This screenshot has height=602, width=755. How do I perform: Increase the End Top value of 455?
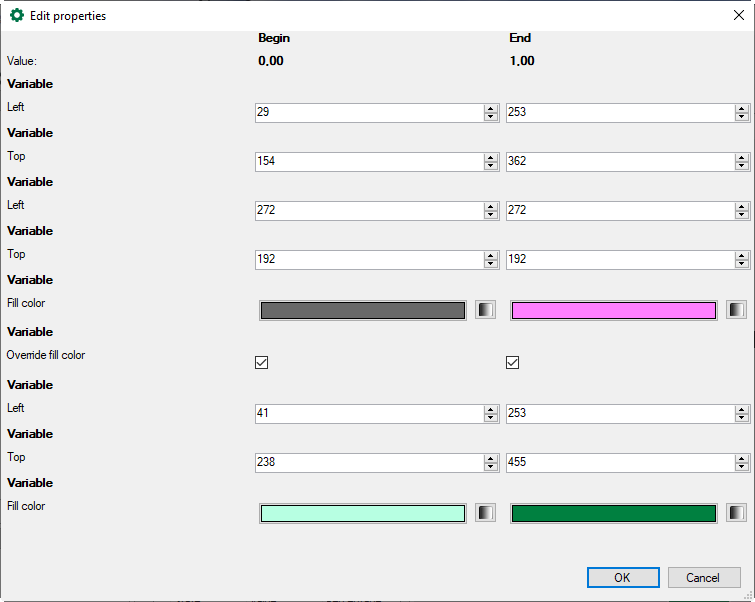[x=742, y=459]
